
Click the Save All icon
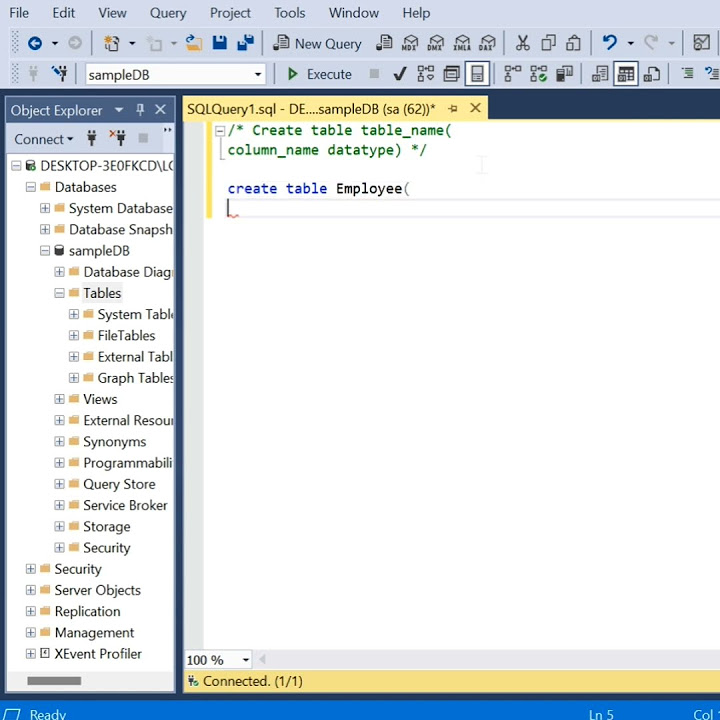[x=245, y=43]
